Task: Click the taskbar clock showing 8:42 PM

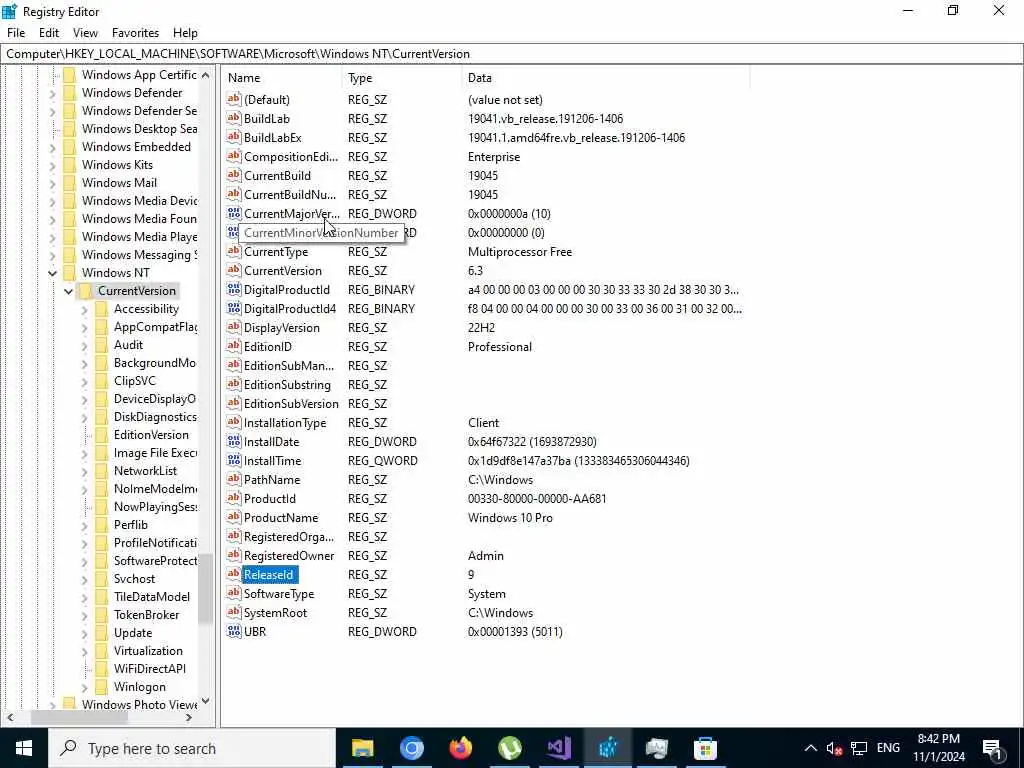Action: [x=938, y=748]
